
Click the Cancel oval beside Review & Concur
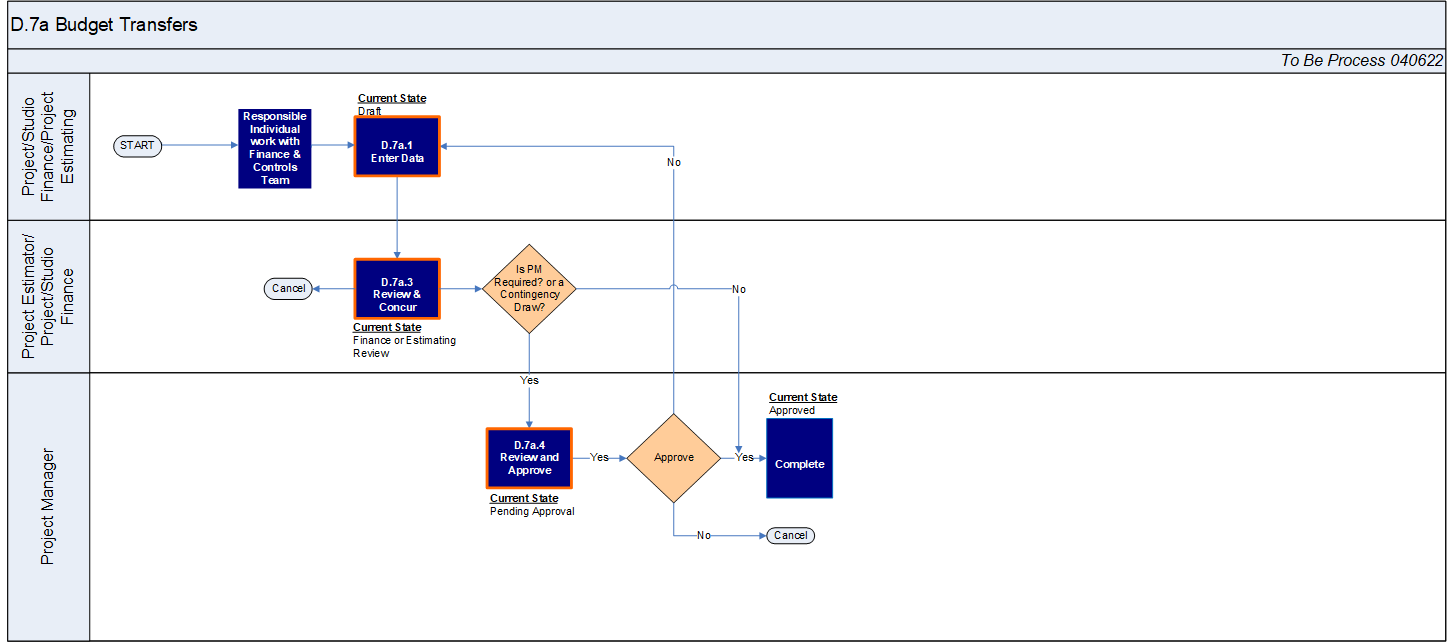288,289
